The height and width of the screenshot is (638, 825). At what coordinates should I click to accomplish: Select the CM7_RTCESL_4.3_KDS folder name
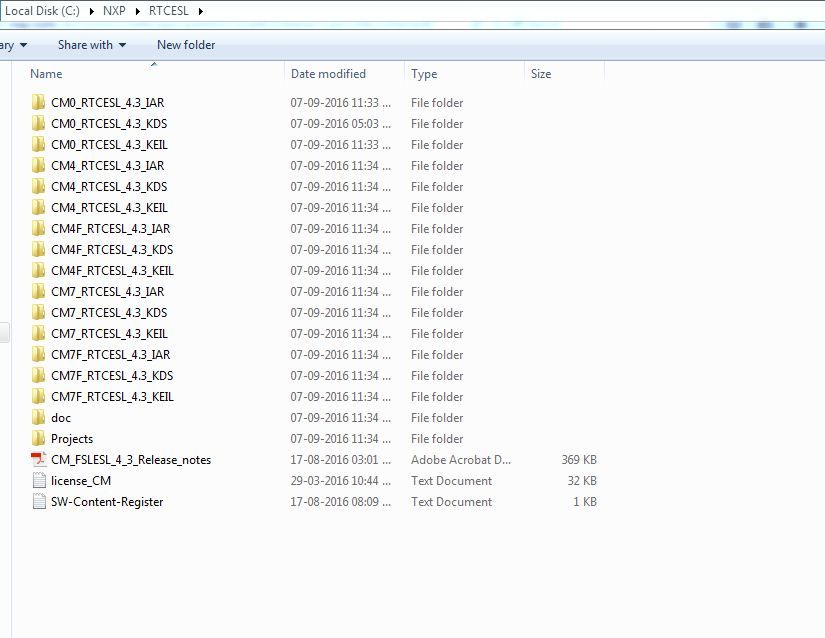point(109,313)
